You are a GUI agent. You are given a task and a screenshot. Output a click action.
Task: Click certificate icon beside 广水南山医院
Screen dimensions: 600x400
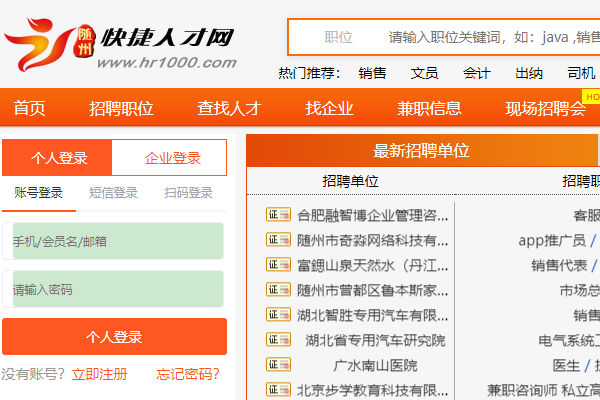(278, 364)
